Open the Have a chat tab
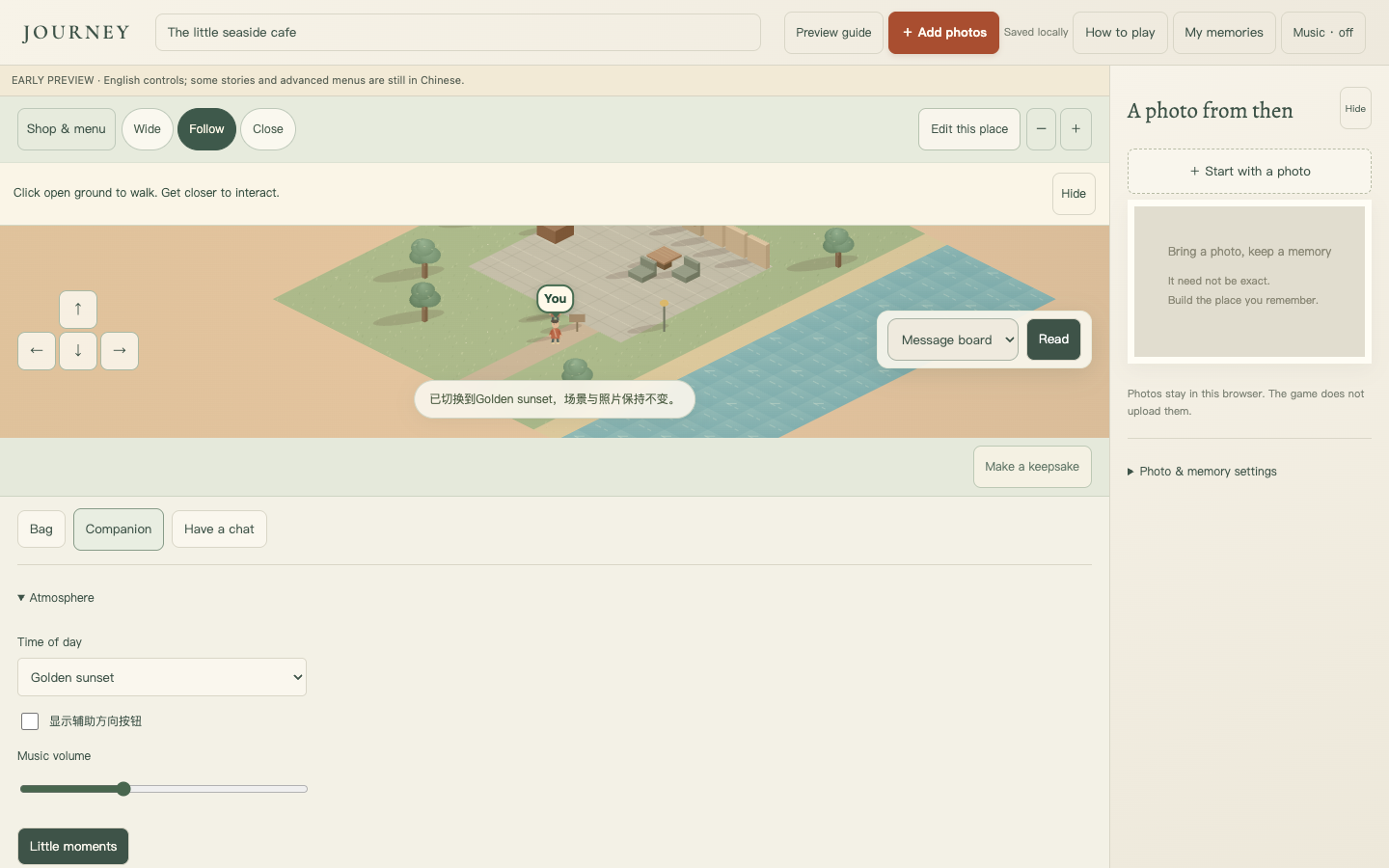 tap(219, 529)
